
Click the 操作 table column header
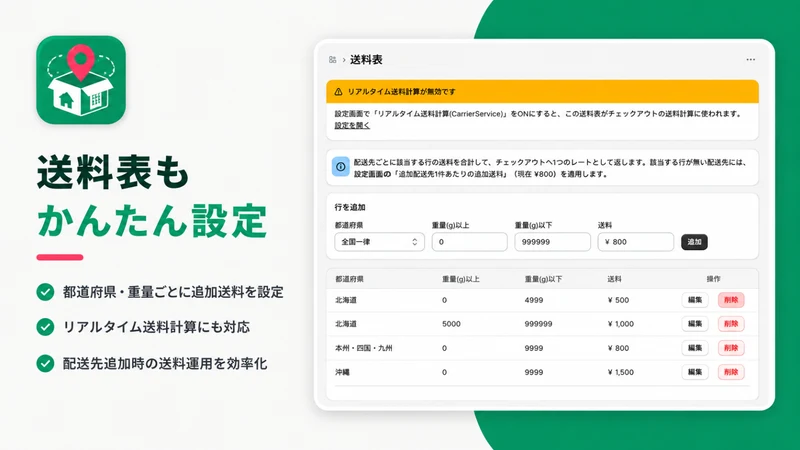(x=713, y=279)
